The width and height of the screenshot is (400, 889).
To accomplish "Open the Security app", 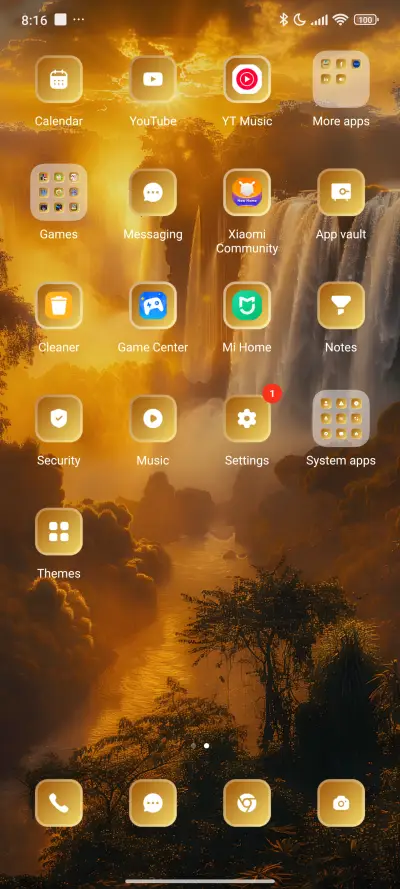I will [x=58, y=418].
